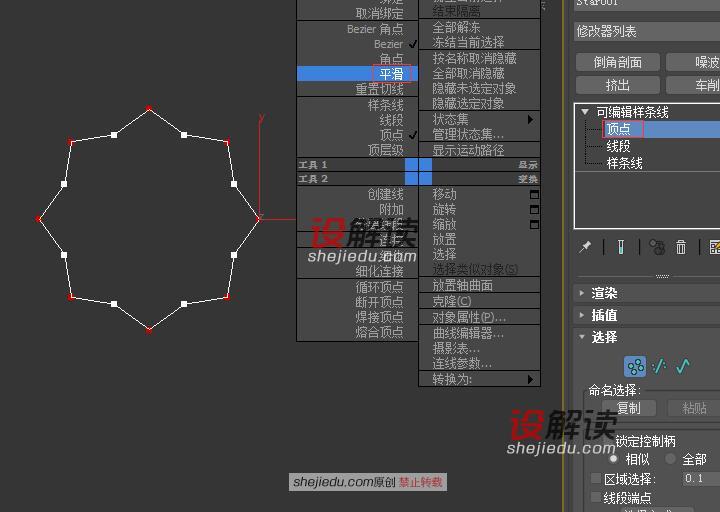Choose 断开顶点 menu entry

[x=379, y=302]
